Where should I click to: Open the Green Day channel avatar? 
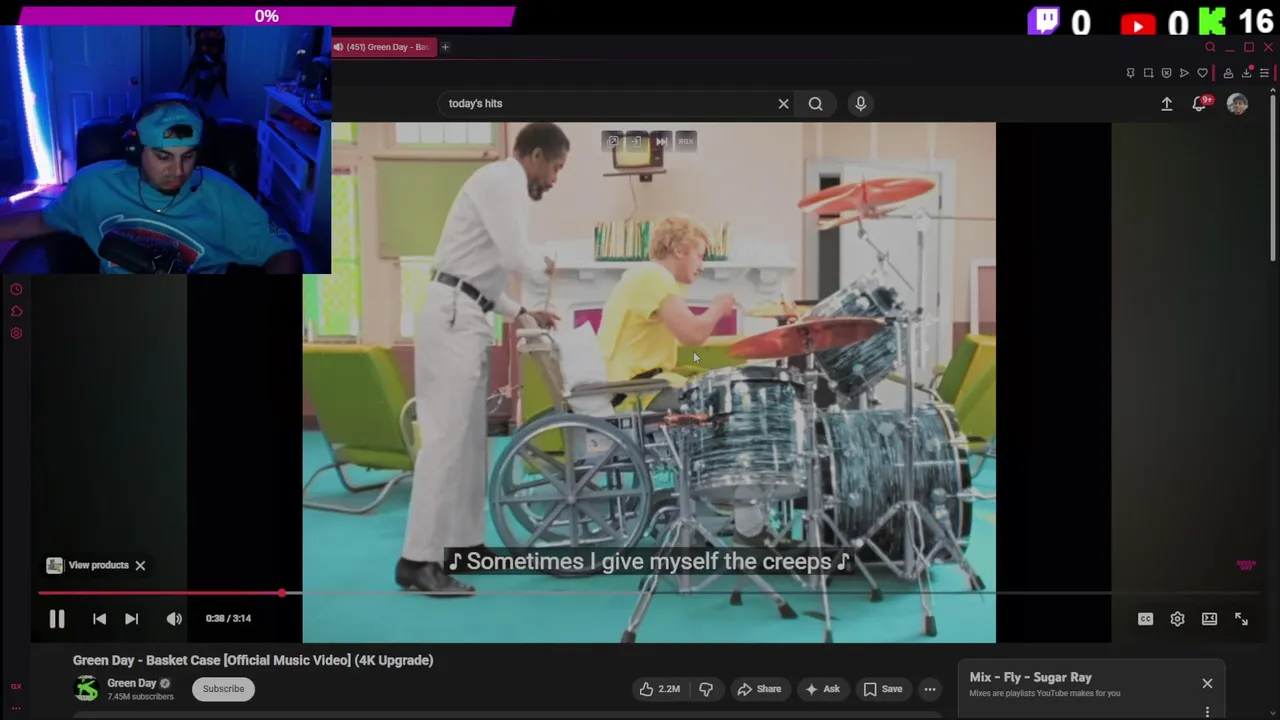(x=87, y=688)
